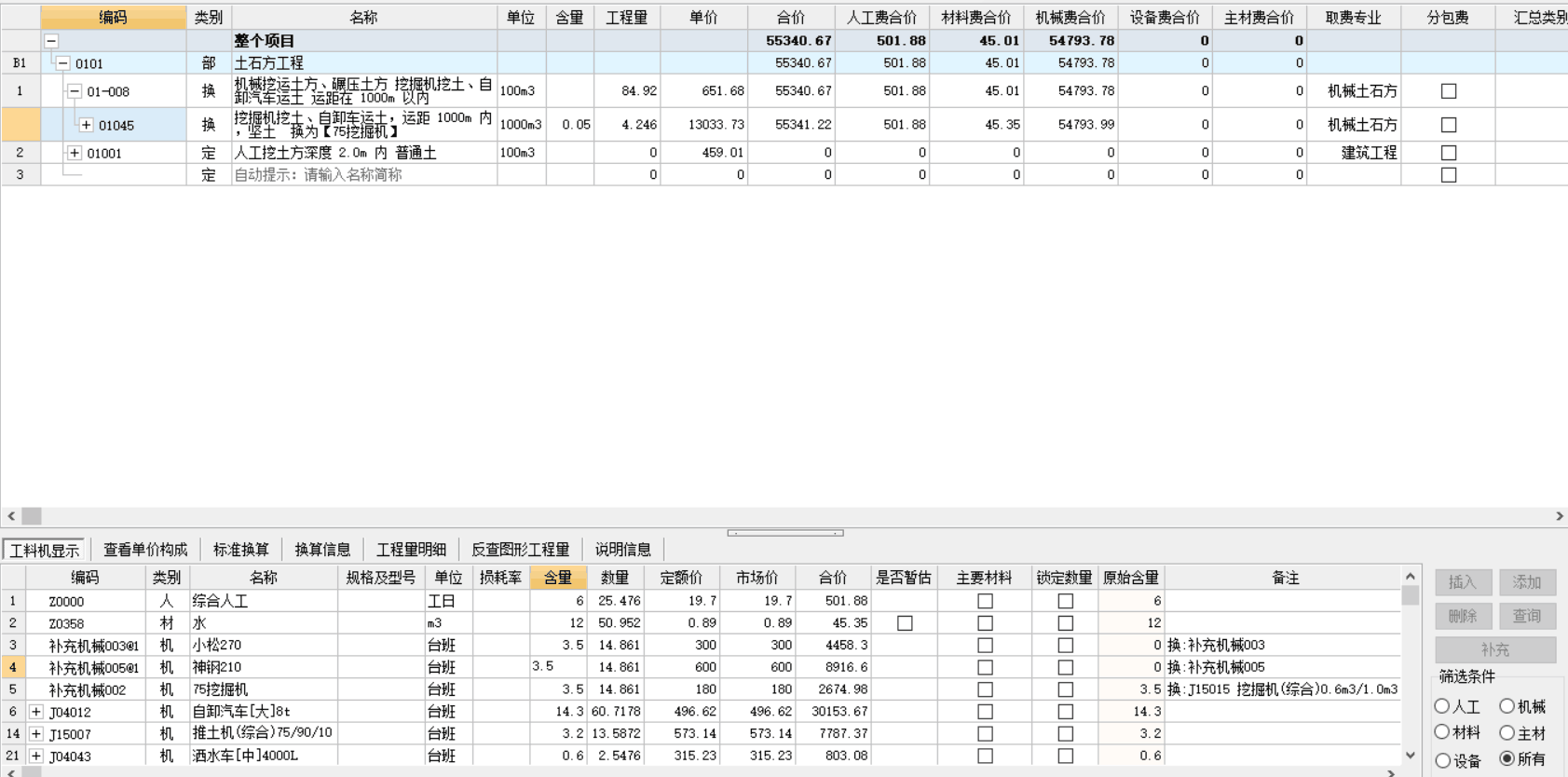Collapse the 整个项目 root row
The width and height of the screenshot is (1568, 777).
(x=52, y=41)
